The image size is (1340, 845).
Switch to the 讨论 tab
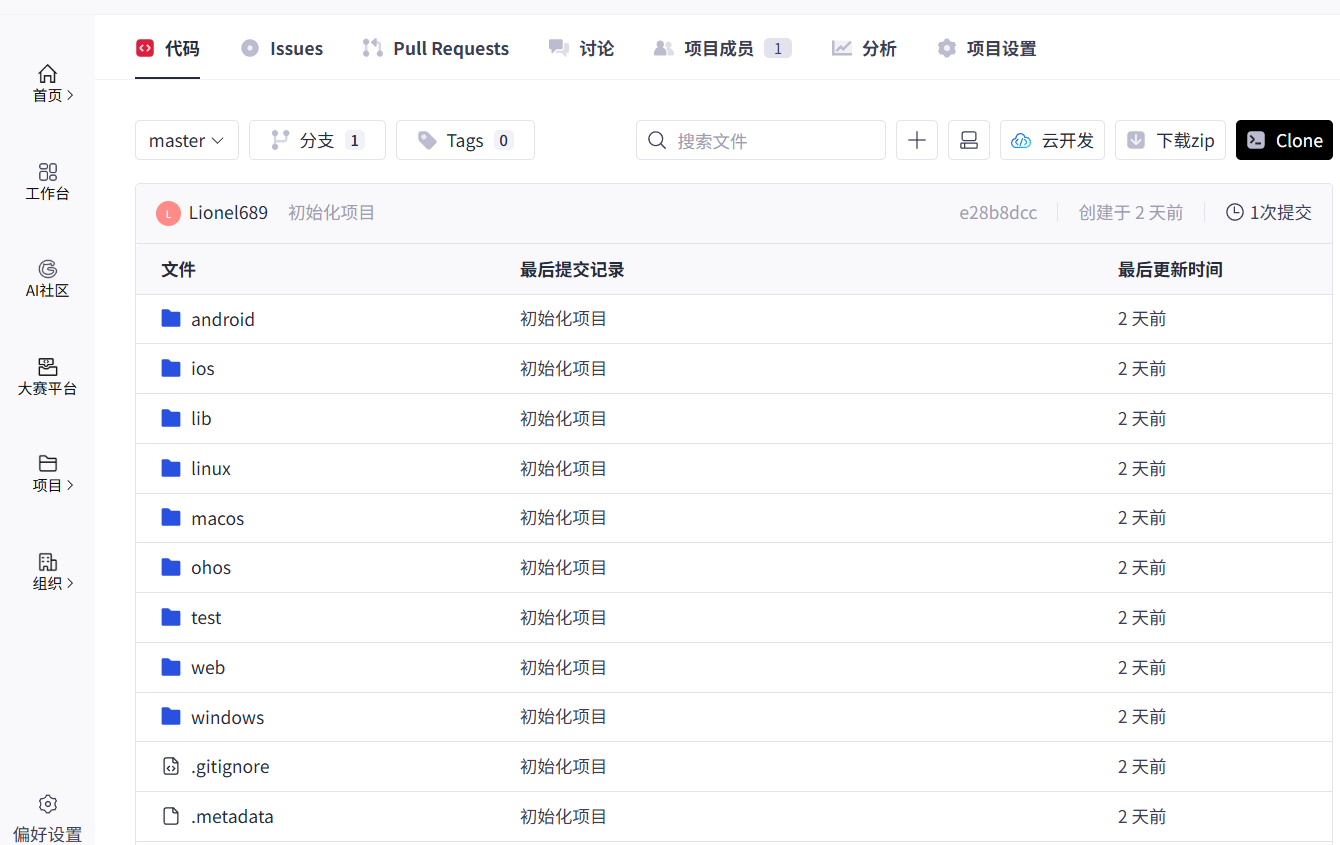pos(582,48)
